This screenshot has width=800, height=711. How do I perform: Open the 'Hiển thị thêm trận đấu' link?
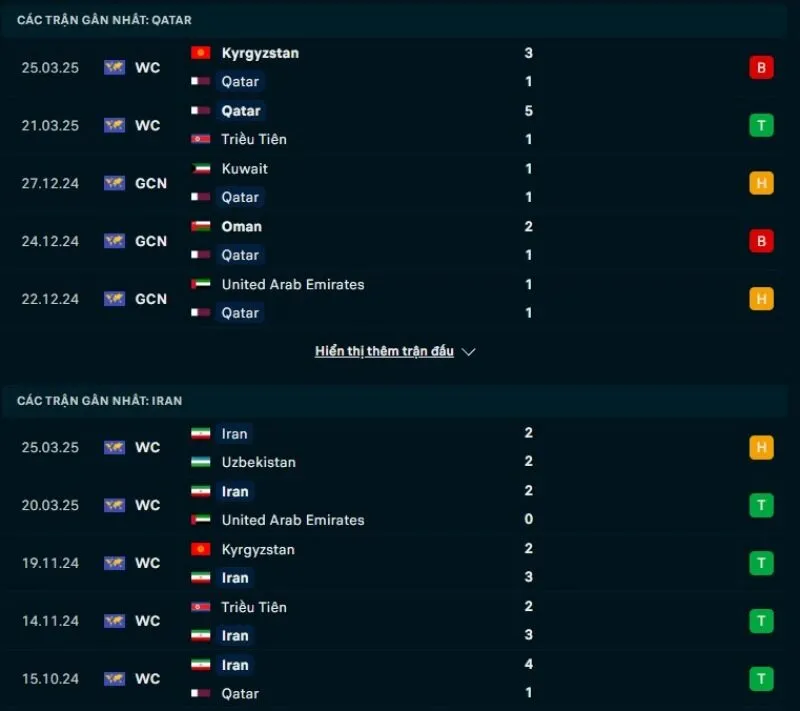coord(385,351)
